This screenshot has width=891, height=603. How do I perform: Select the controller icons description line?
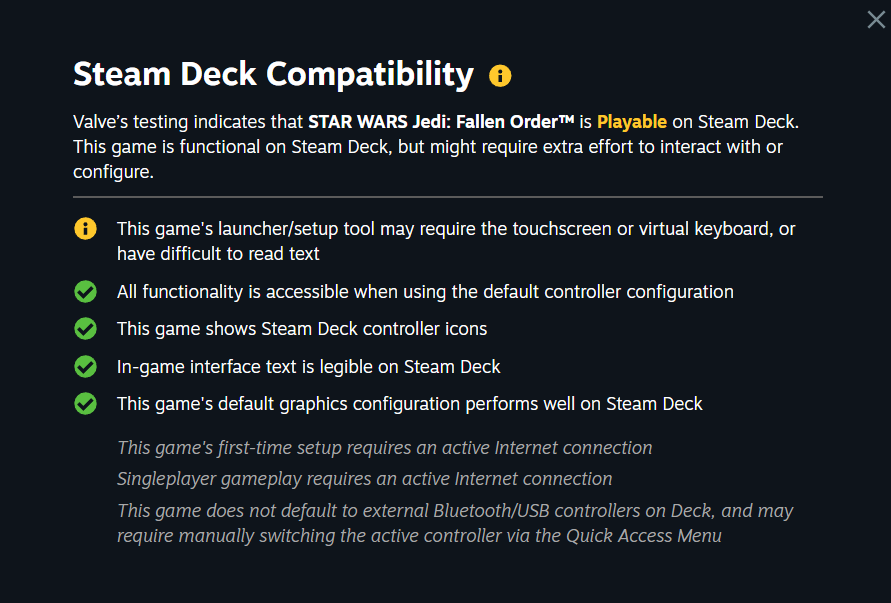pos(302,328)
